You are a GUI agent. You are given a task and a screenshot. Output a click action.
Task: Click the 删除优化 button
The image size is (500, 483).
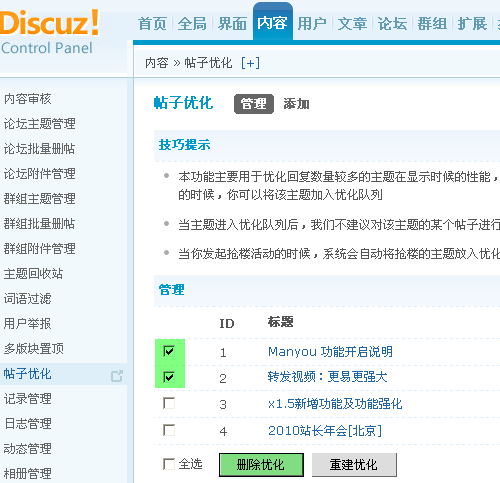261,465
